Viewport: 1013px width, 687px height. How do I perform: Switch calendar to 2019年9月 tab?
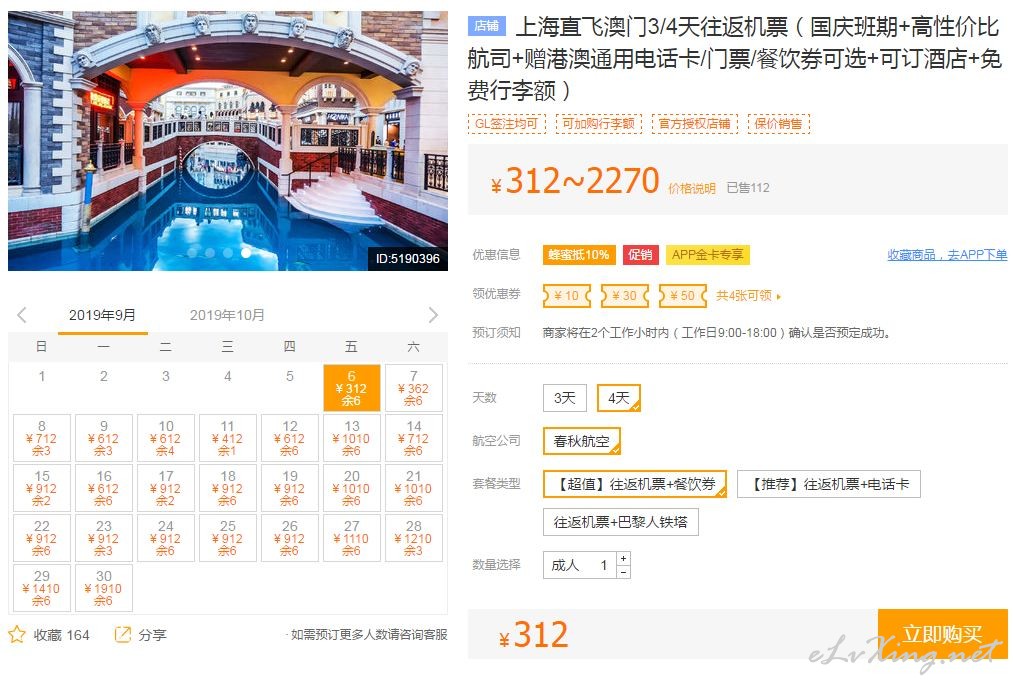coord(102,315)
